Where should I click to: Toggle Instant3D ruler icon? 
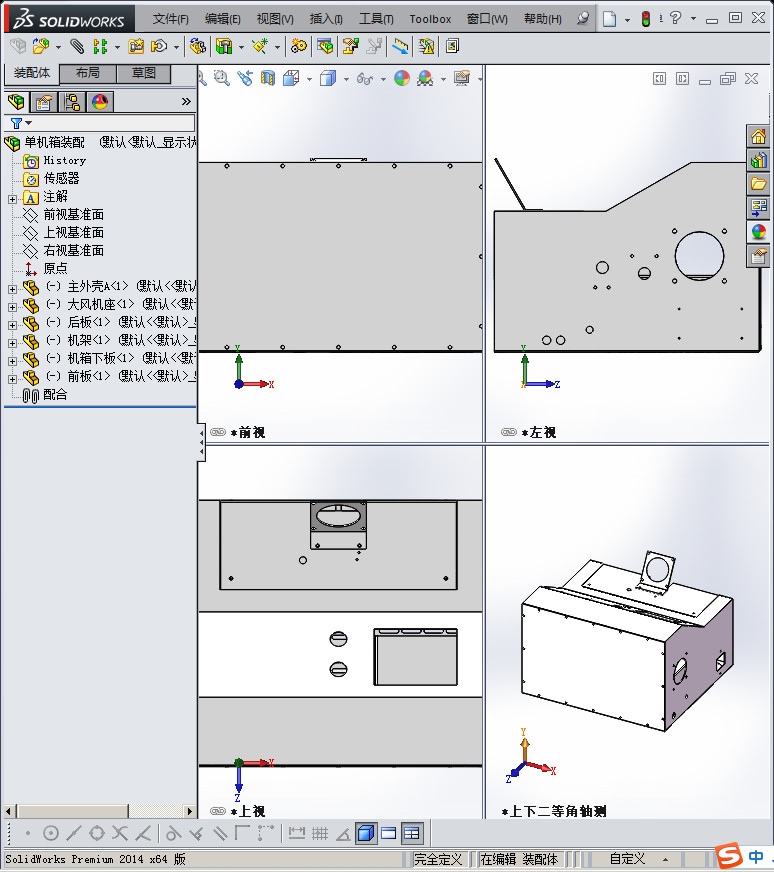click(x=400, y=46)
